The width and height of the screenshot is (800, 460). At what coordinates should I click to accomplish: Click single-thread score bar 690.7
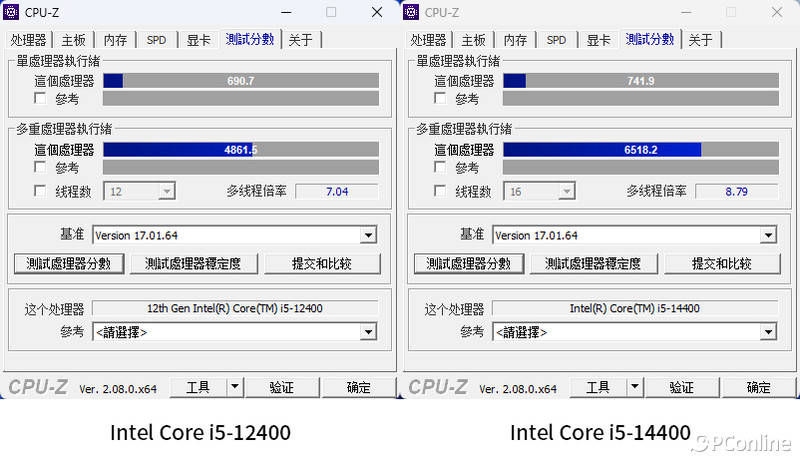coord(241,81)
